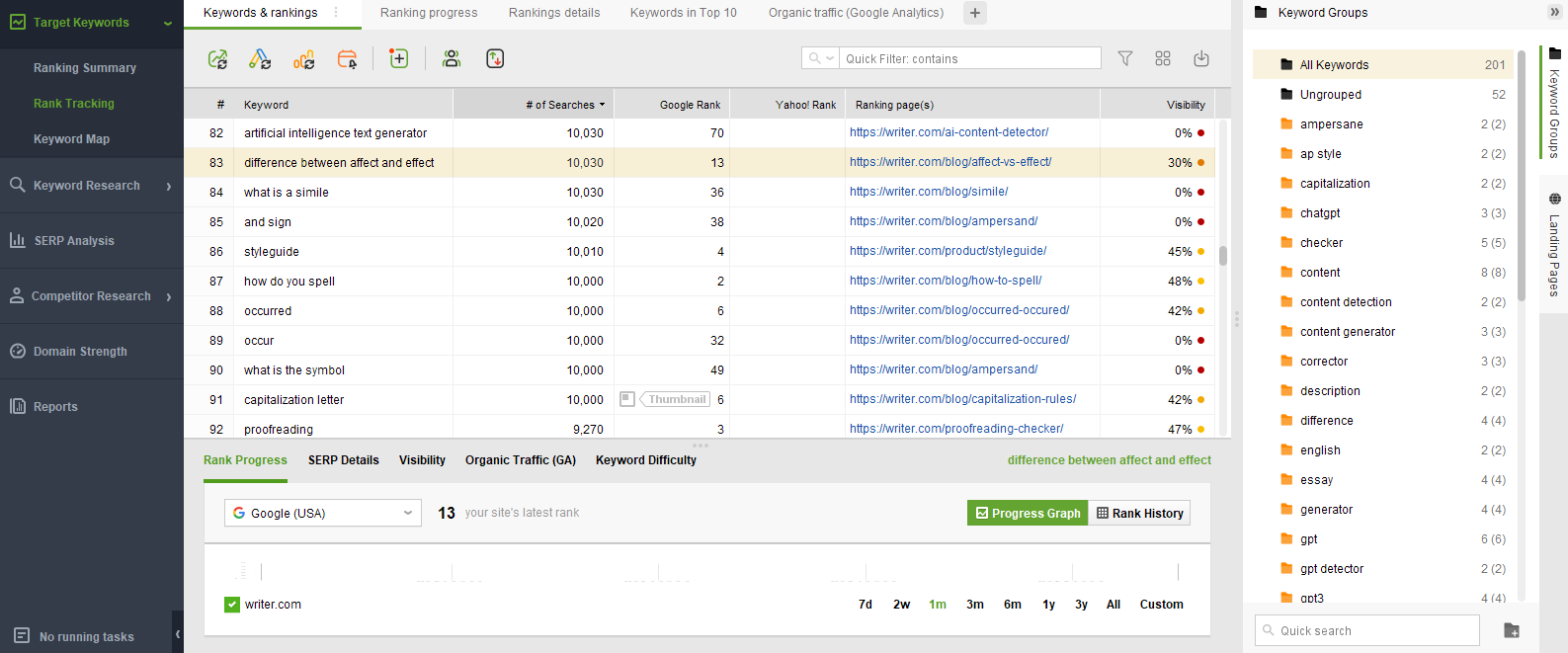This screenshot has height=653, width=1568.
Task: Select the 7d time range
Action: [866, 605]
